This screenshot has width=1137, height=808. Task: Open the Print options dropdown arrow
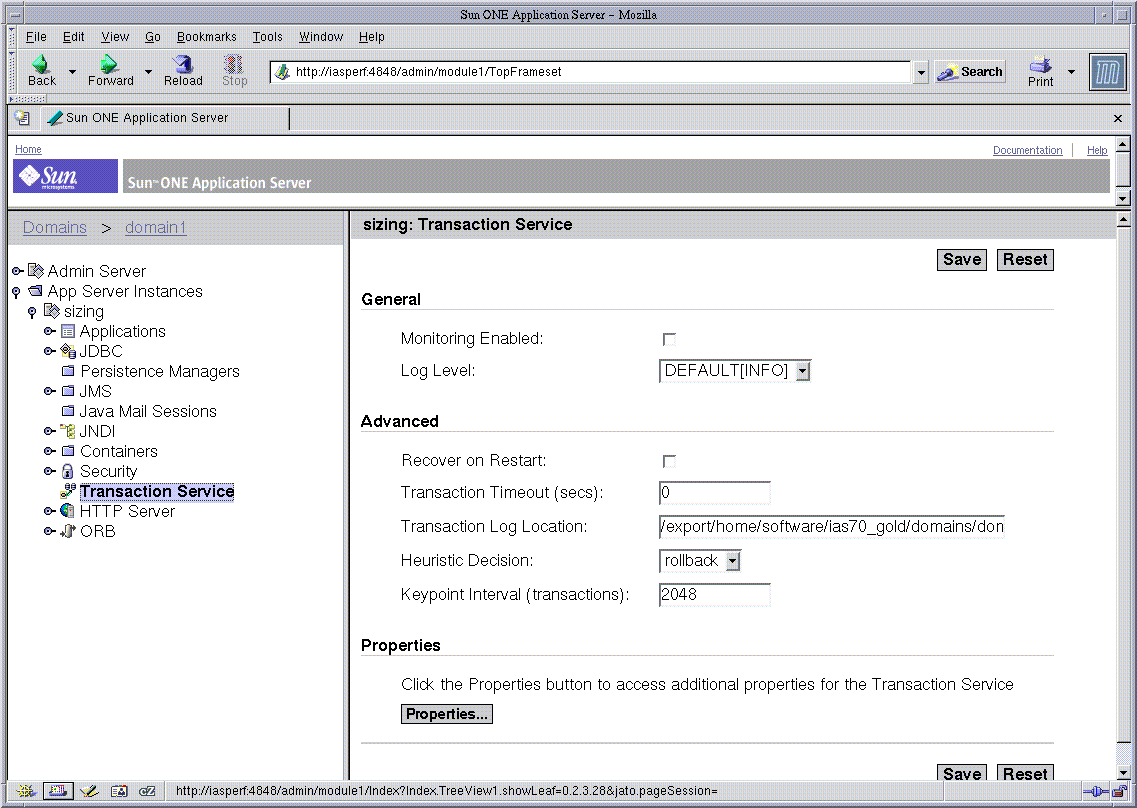[1071, 72]
